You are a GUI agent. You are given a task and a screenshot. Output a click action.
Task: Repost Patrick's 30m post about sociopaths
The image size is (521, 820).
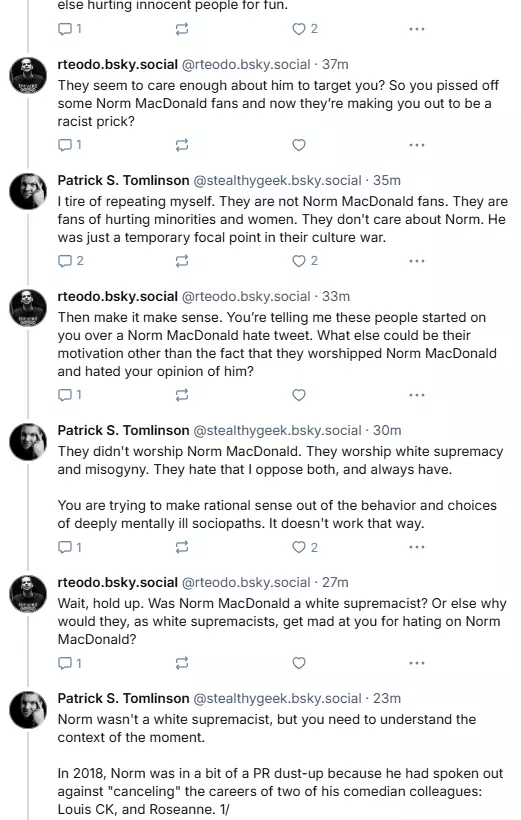click(x=182, y=547)
